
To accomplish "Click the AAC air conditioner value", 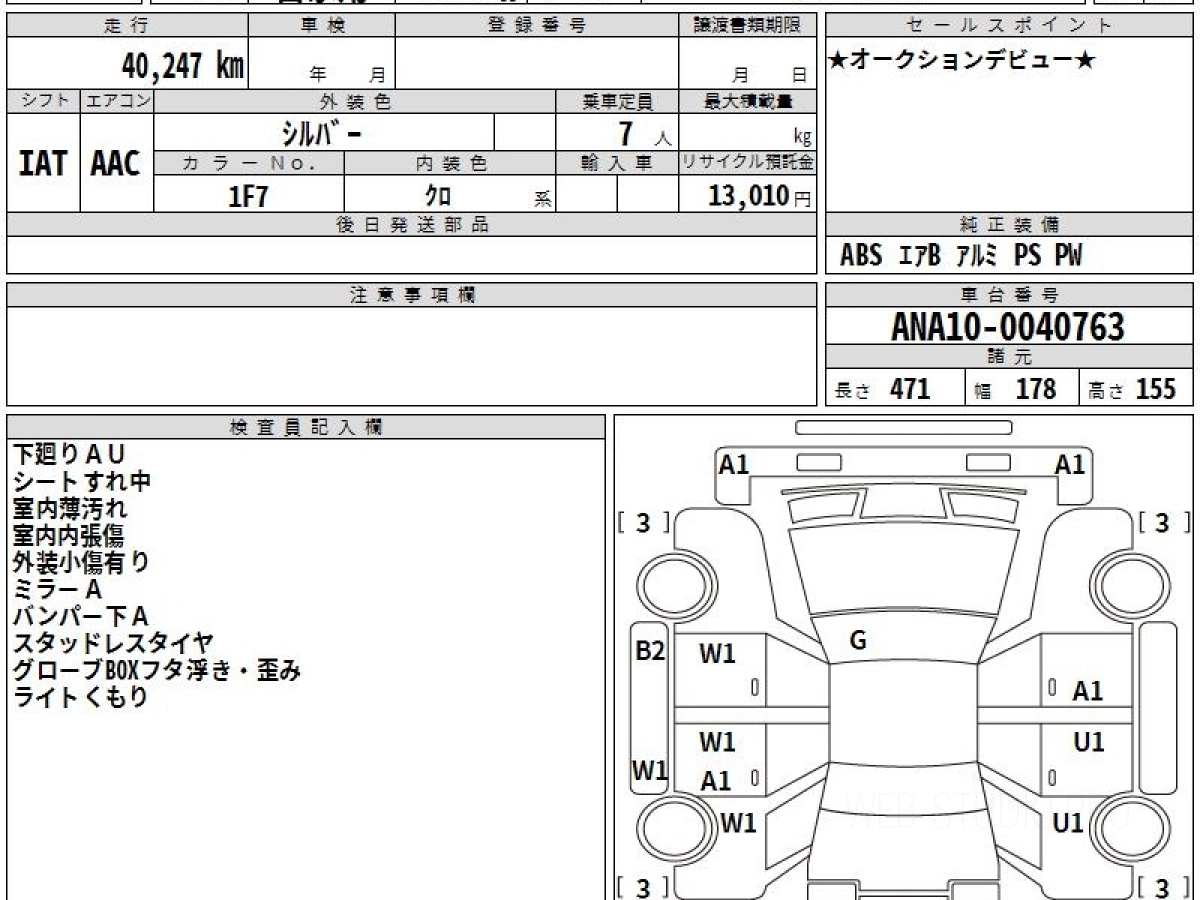I will pyautogui.click(x=116, y=163).
